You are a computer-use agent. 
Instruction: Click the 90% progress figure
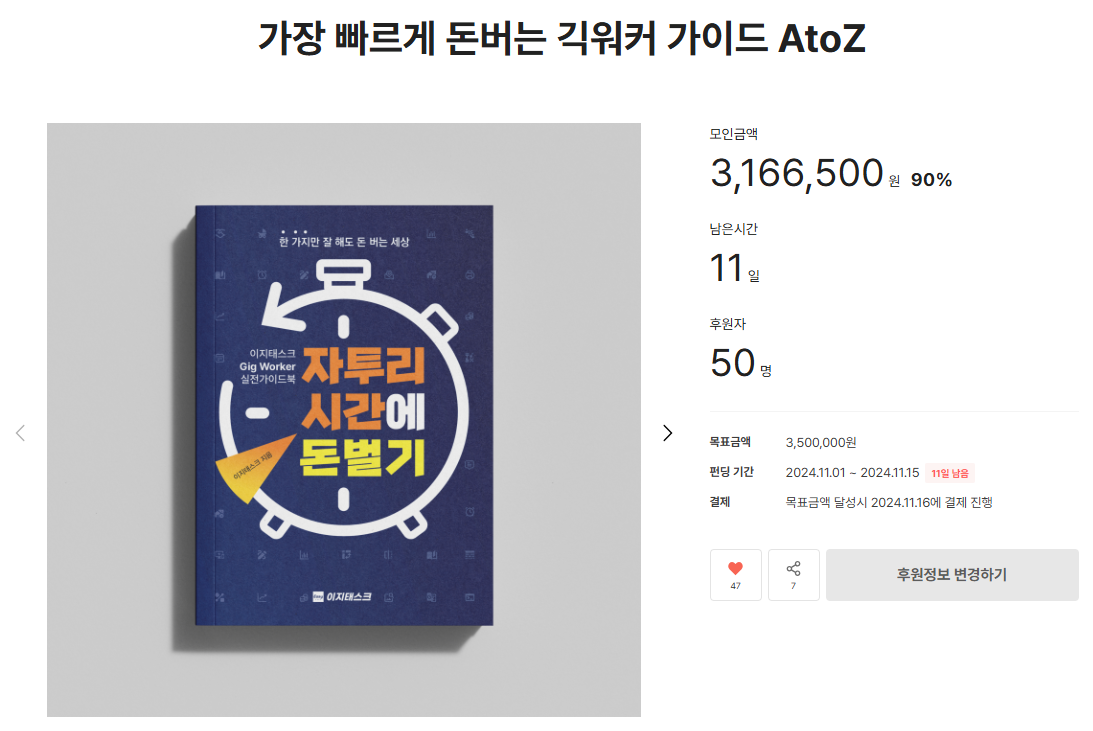931,180
